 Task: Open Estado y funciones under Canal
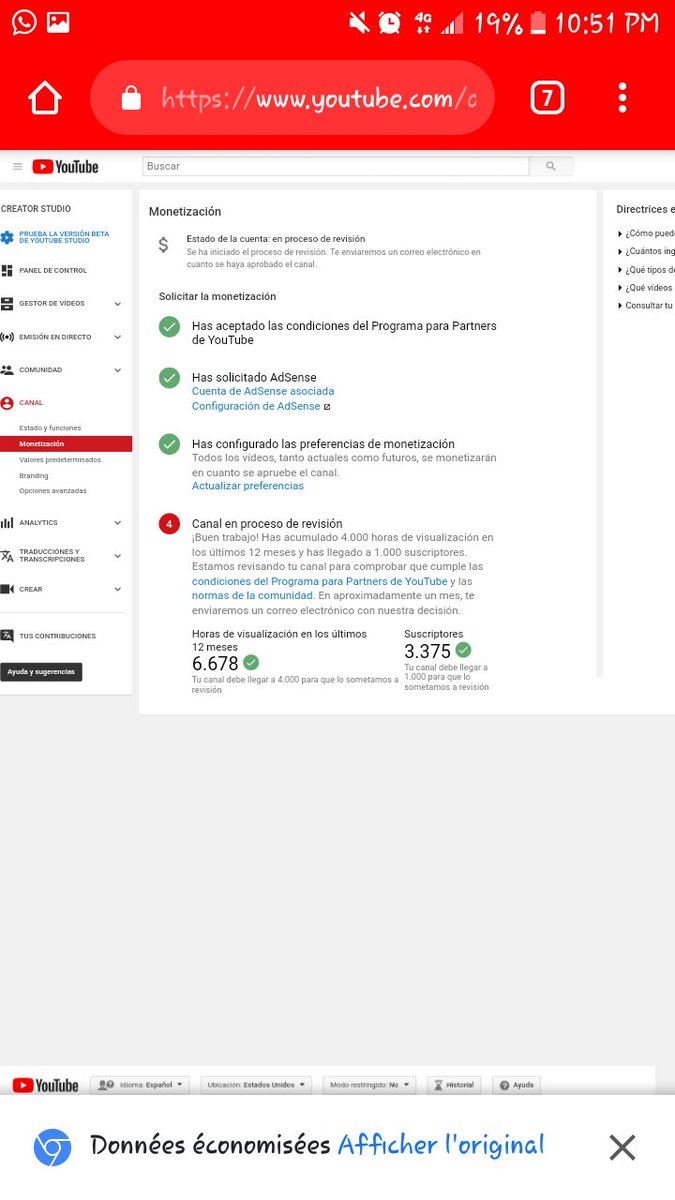tap(50, 428)
